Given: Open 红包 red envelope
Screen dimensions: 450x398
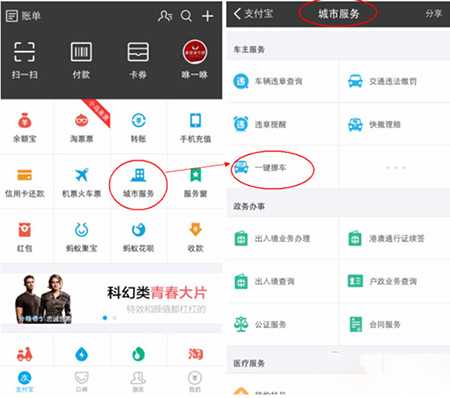Looking at the screenshot, I should (24, 237).
